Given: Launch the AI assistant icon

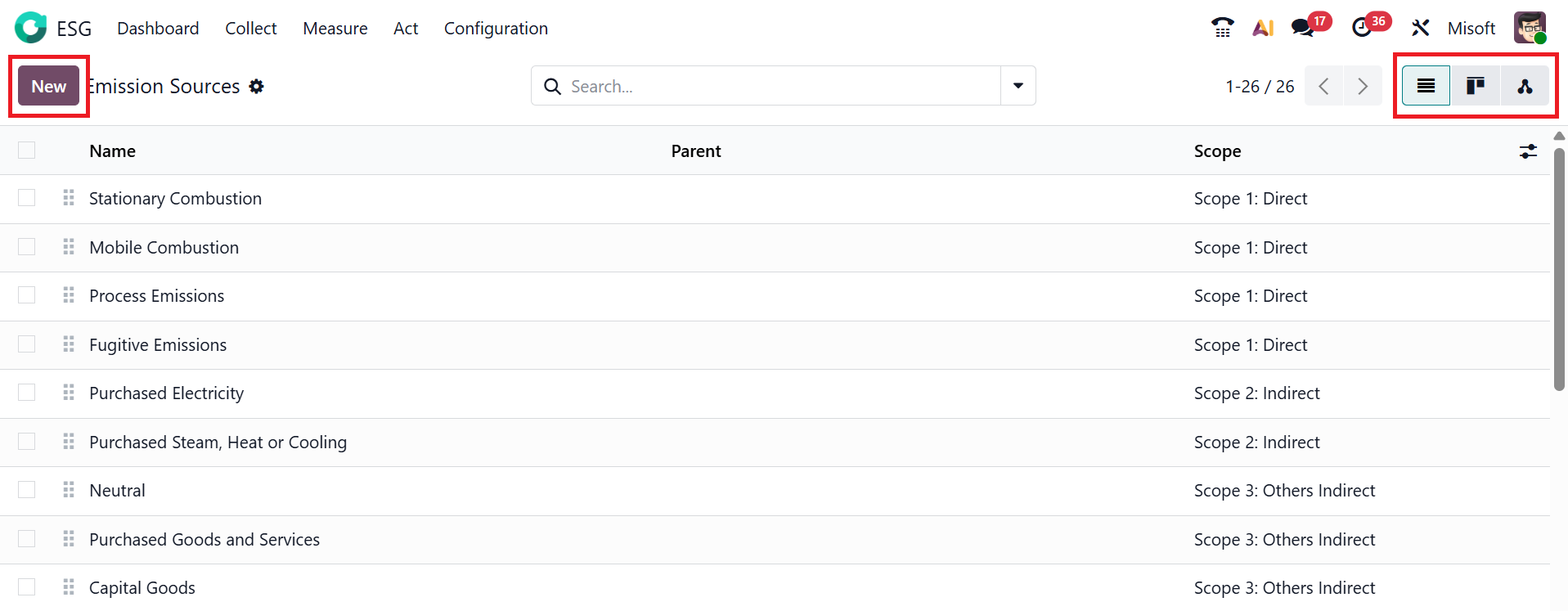Looking at the screenshot, I should pyautogui.click(x=1263, y=28).
